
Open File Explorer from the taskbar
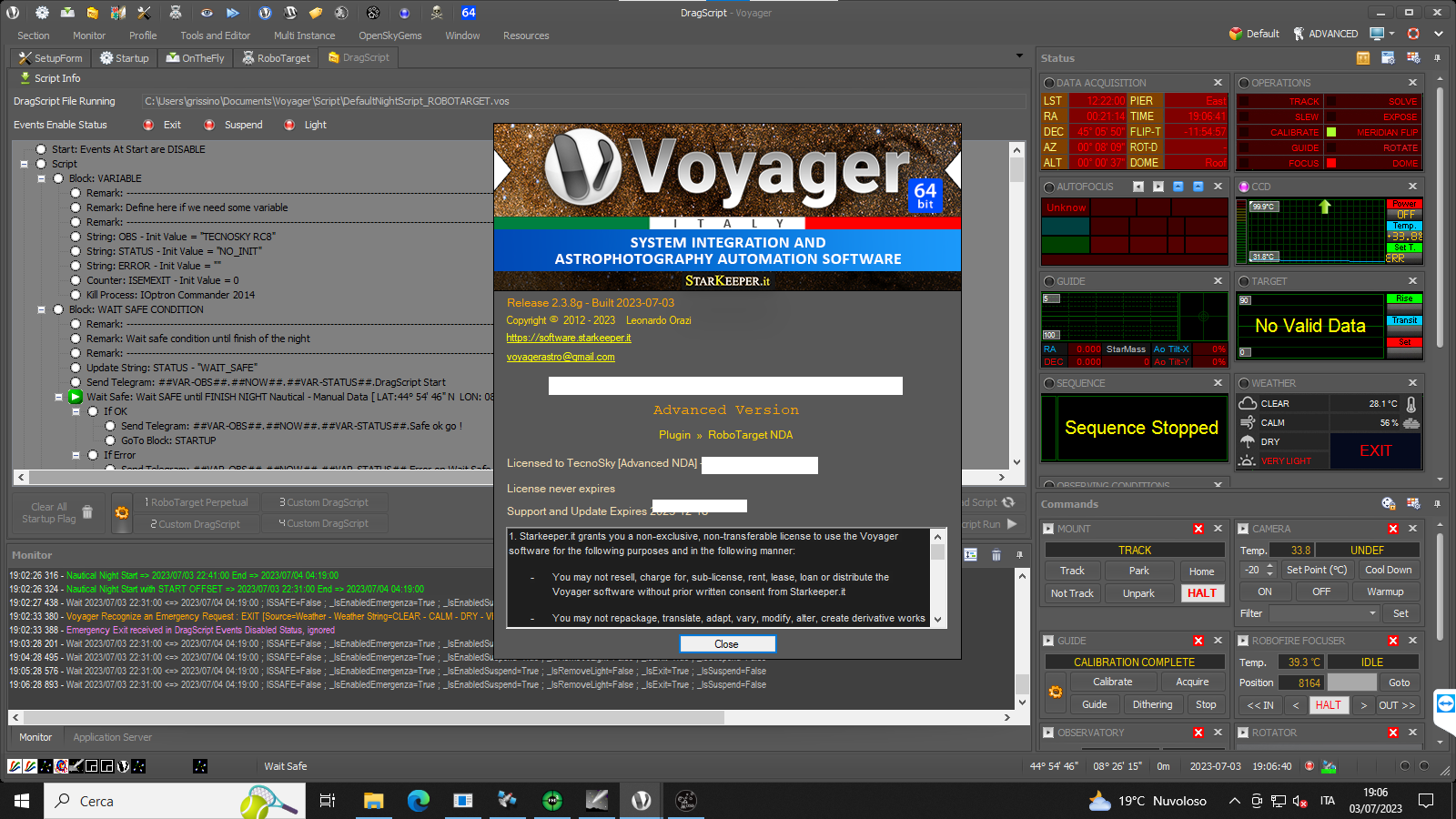pos(373,801)
